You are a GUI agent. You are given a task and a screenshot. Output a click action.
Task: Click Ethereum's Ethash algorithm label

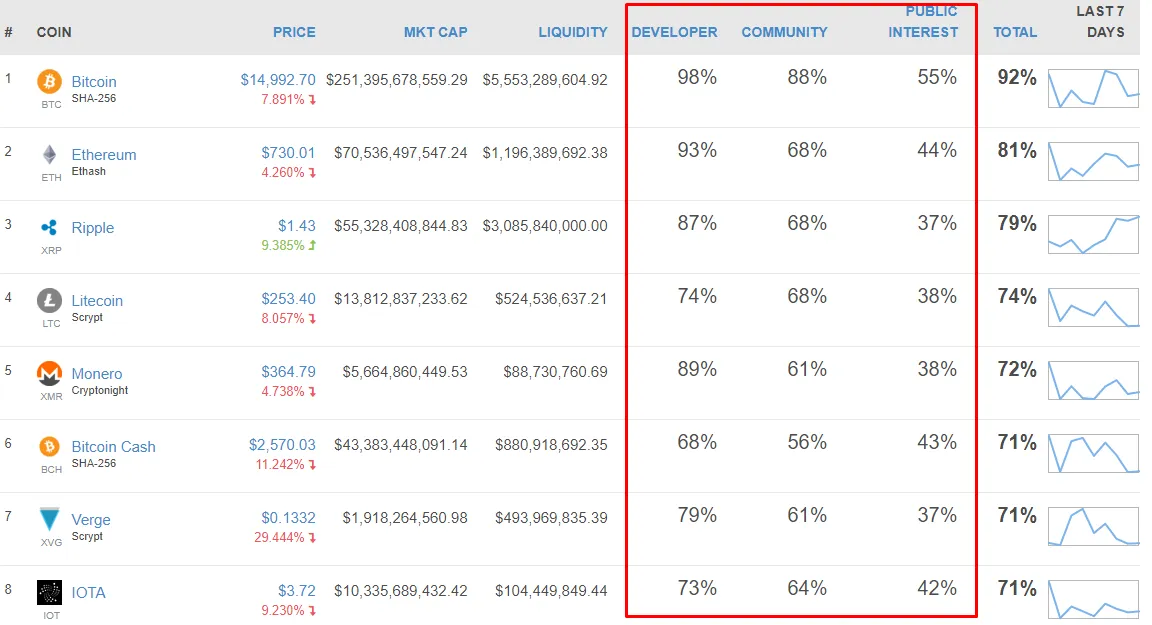click(x=88, y=171)
